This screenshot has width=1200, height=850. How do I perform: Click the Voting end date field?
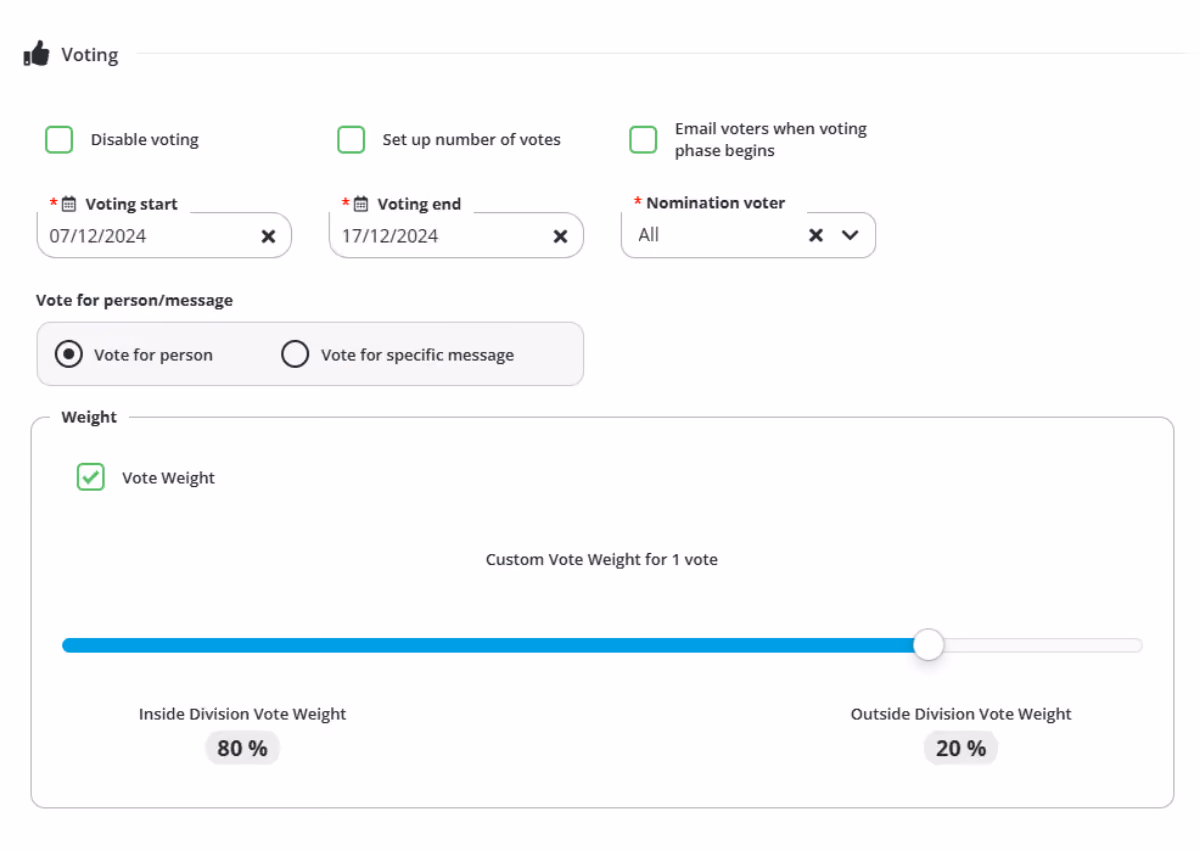(456, 236)
